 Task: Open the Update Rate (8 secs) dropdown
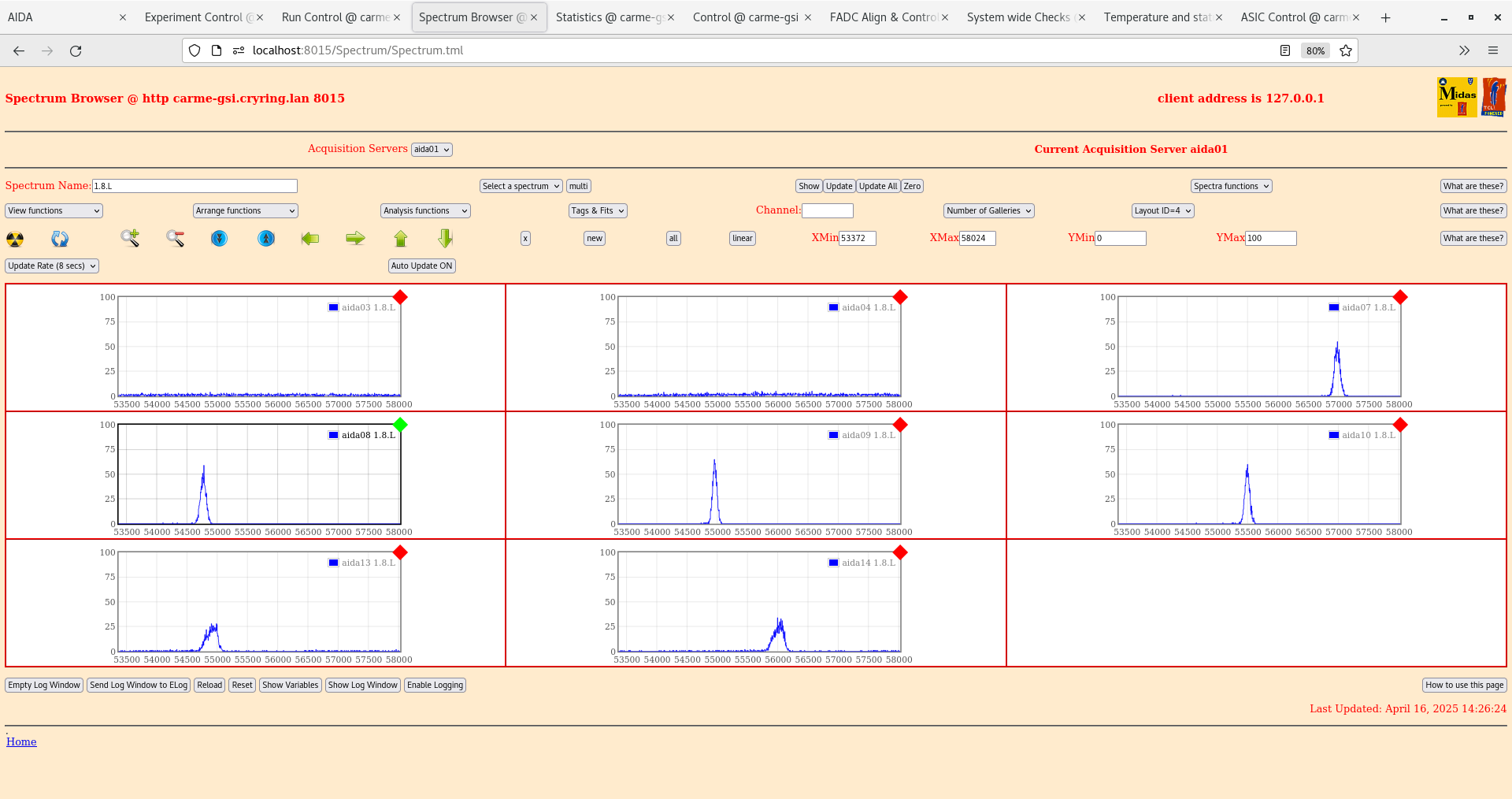point(52,266)
